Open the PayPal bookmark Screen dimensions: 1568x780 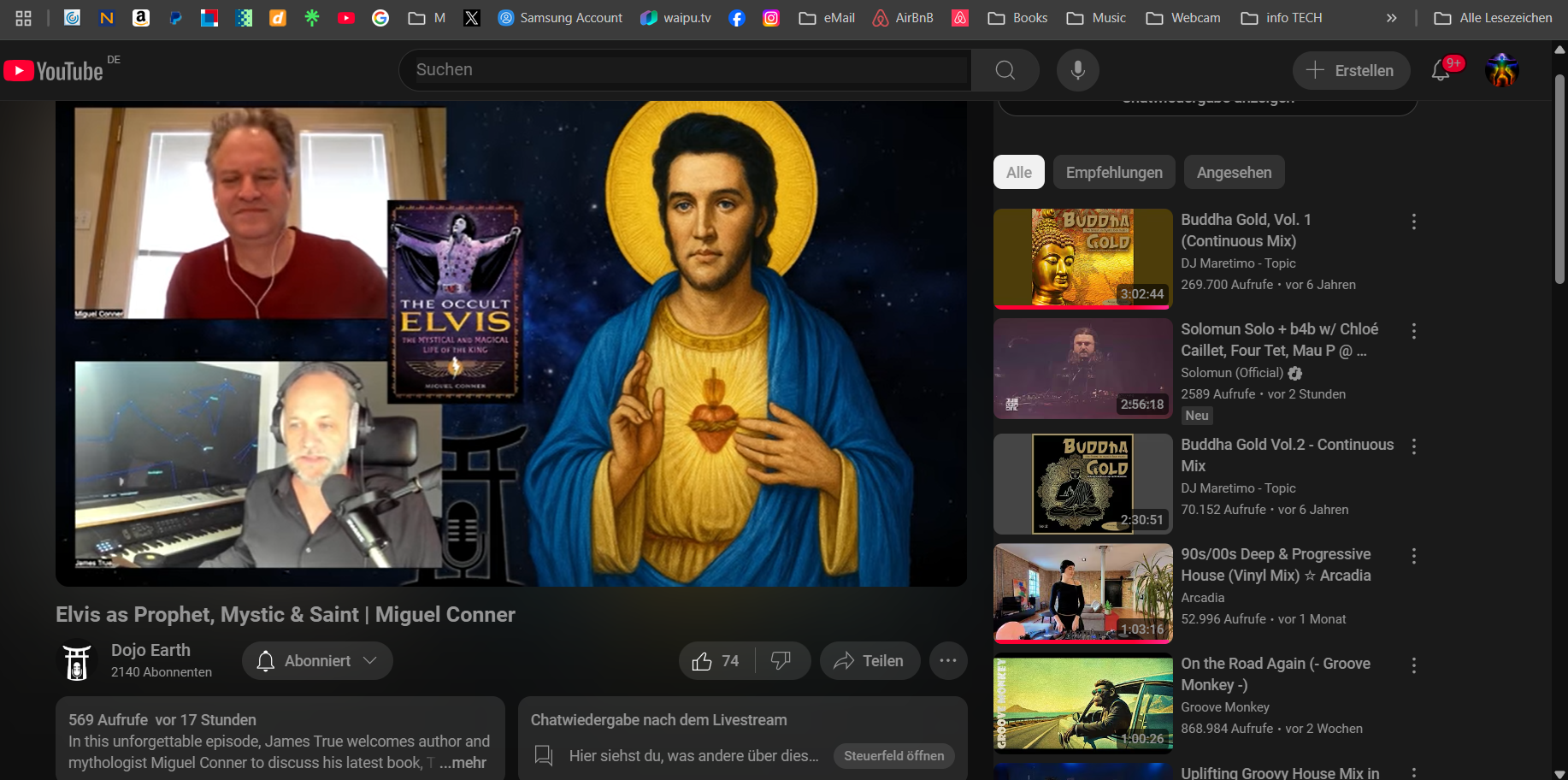[175, 18]
